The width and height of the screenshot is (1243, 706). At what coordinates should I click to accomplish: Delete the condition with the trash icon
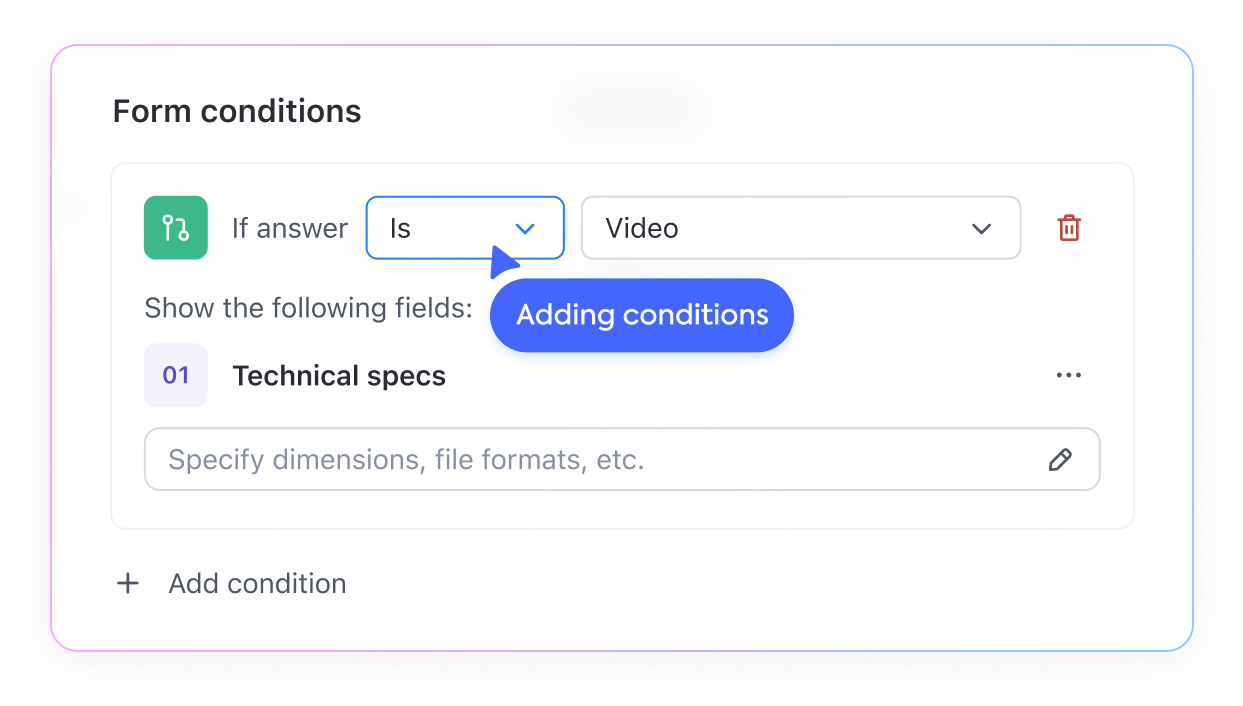(x=1069, y=228)
